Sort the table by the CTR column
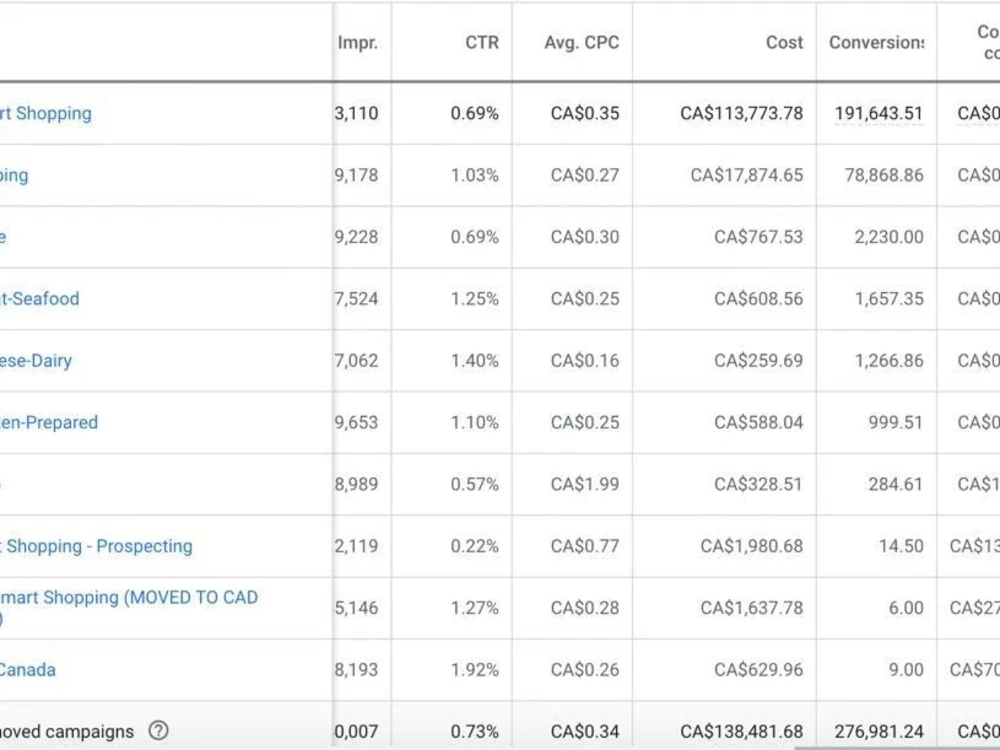The height and width of the screenshot is (750, 1000). coord(482,43)
